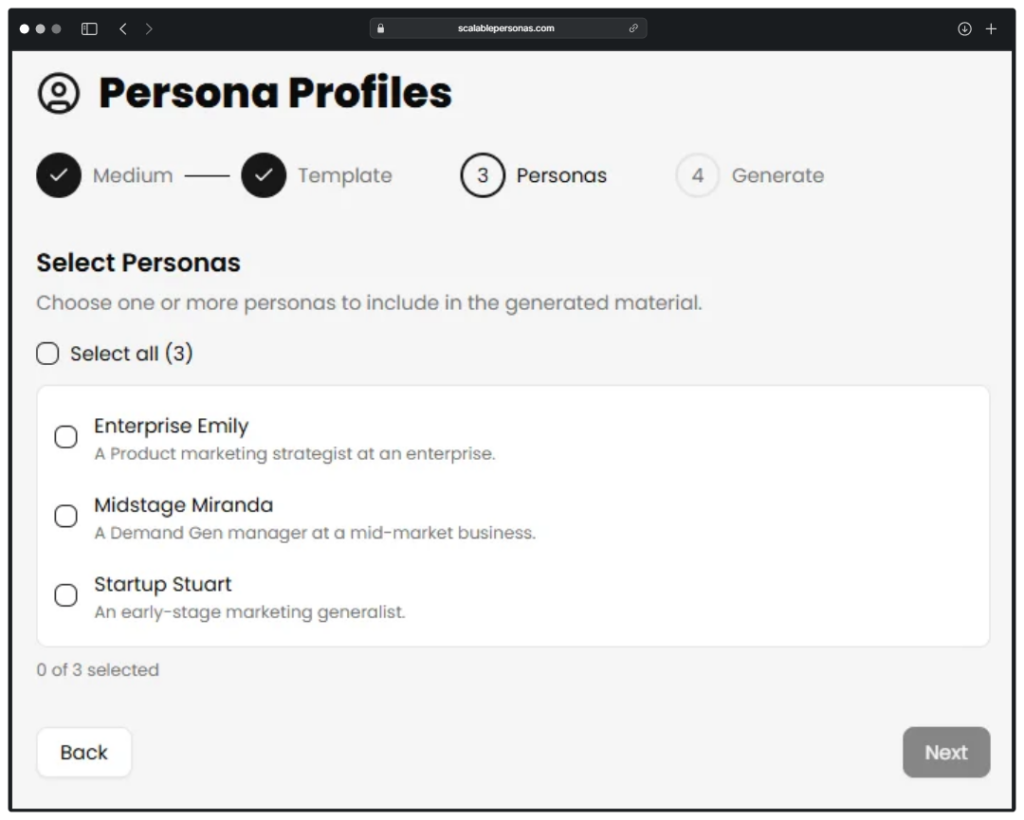Viewport: 1024px width, 820px height.
Task: Click the Persona Profiles avatar icon
Action: coord(59,91)
